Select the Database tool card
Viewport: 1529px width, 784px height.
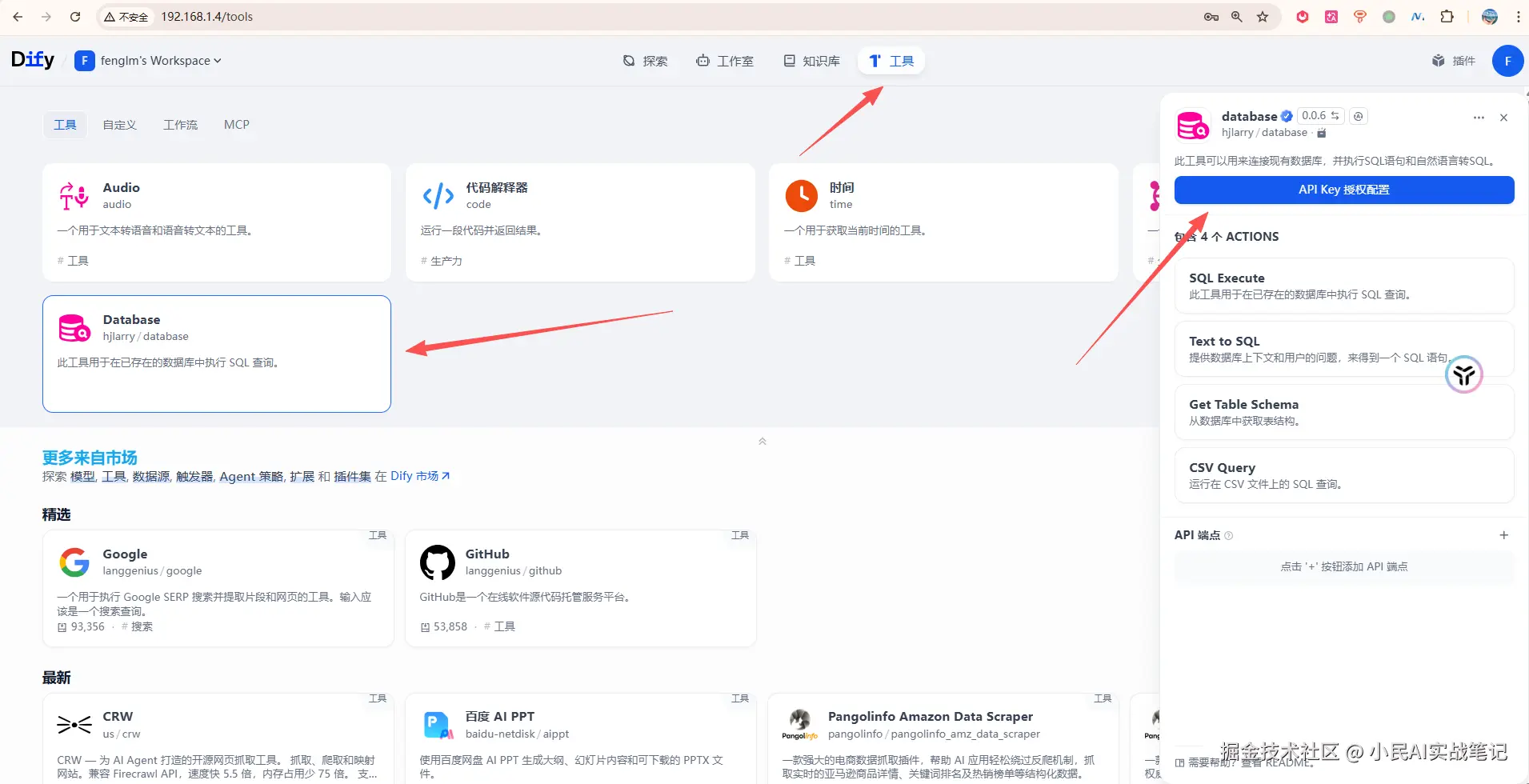[217, 354]
